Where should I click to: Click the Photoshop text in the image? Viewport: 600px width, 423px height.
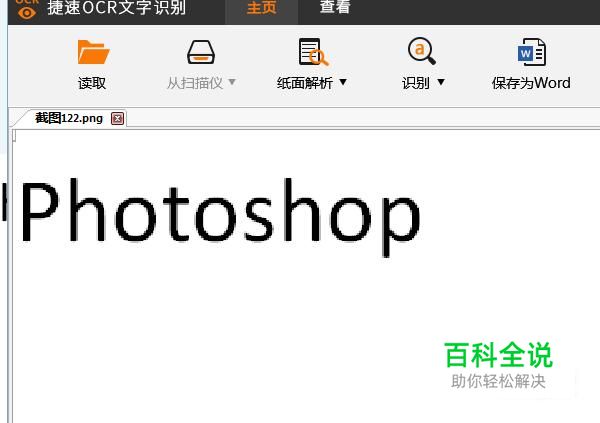(221, 217)
